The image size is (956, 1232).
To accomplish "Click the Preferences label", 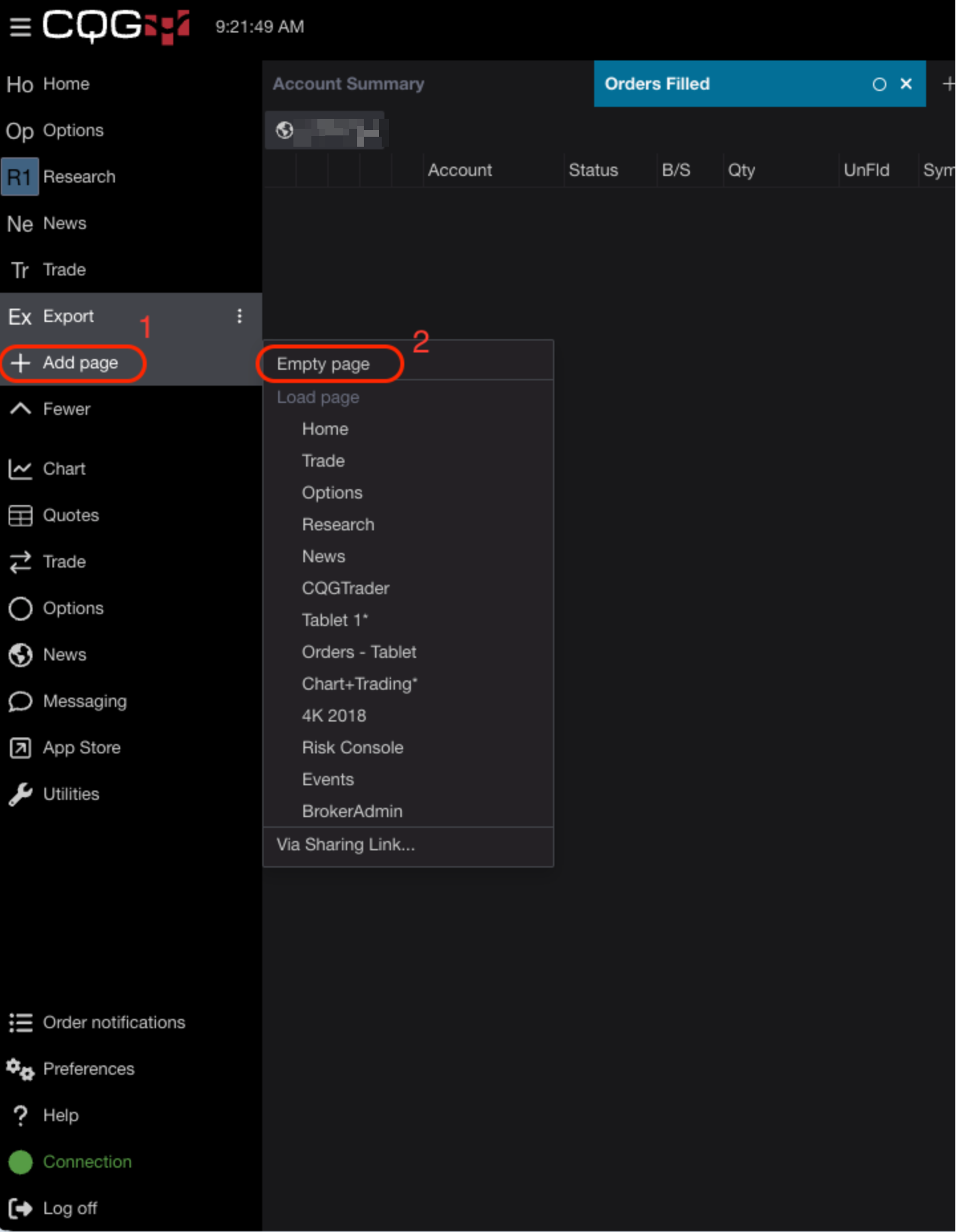I will [89, 1069].
